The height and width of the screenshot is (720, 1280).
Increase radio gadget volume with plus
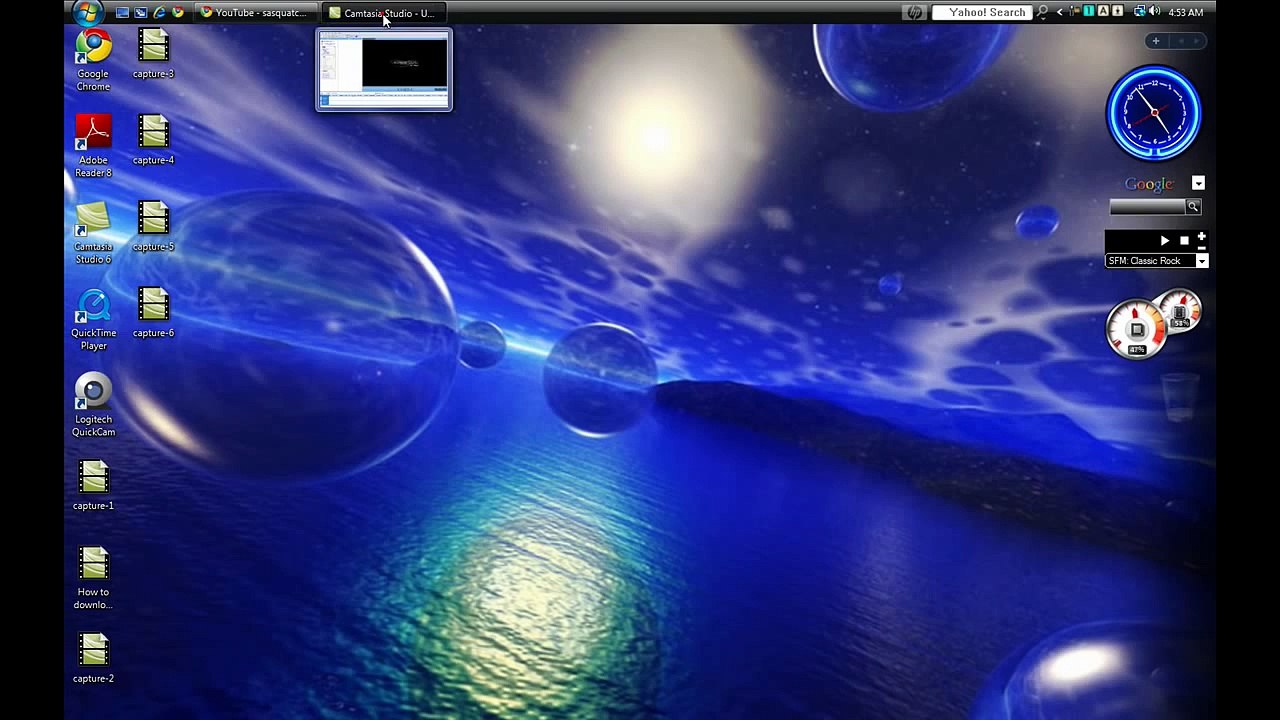pyautogui.click(x=1201, y=237)
